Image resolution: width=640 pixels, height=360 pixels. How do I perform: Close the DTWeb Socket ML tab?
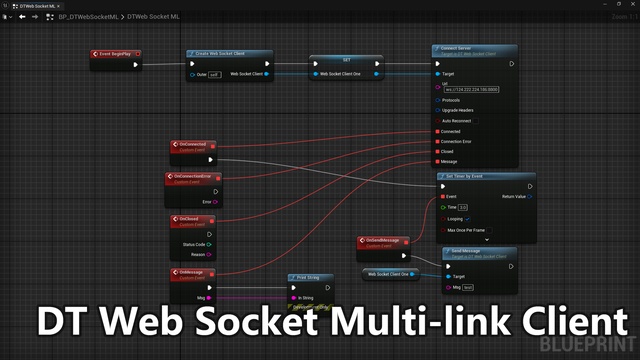(x=58, y=6)
